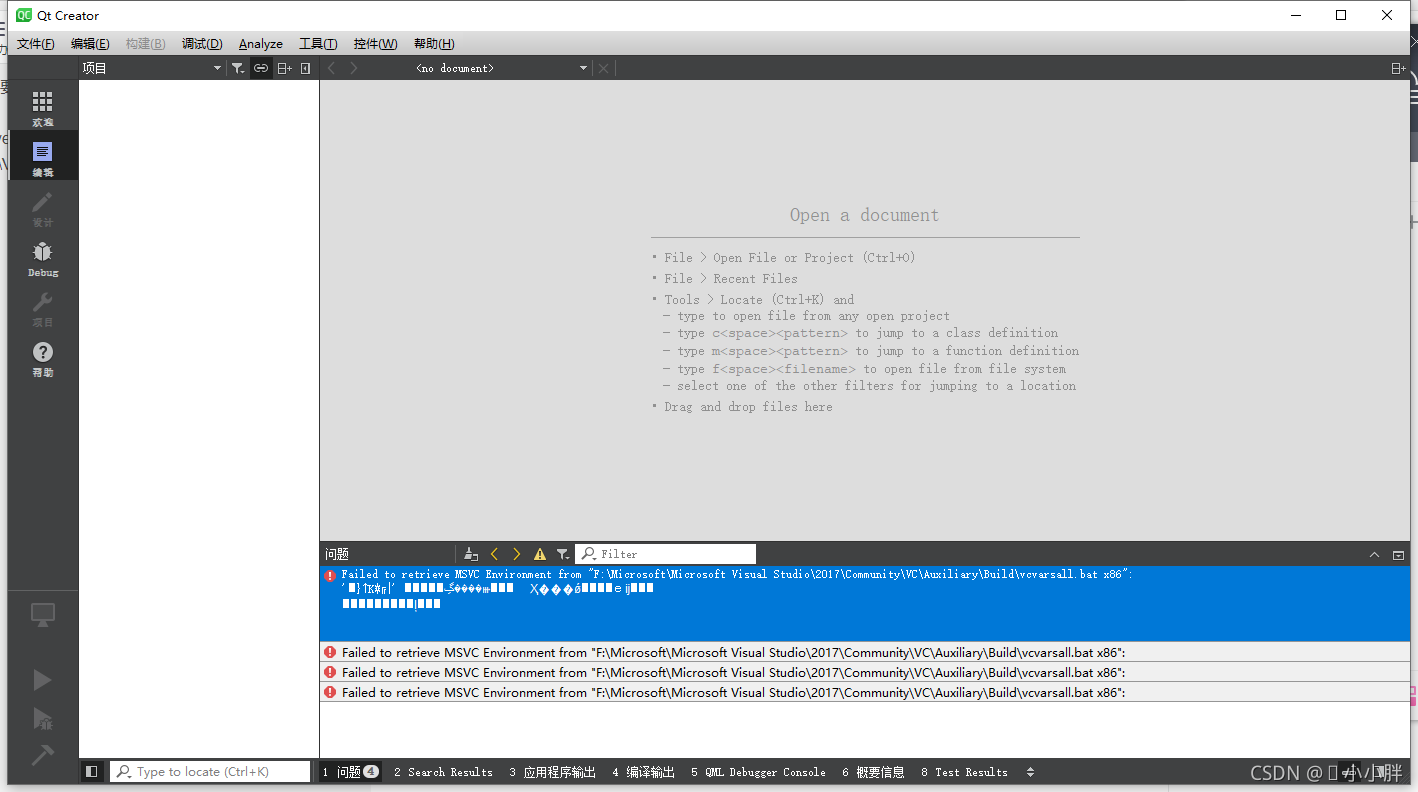Split the project sidebar pane
The height and width of the screenshot is (792, 1418).
click(285, 68)
